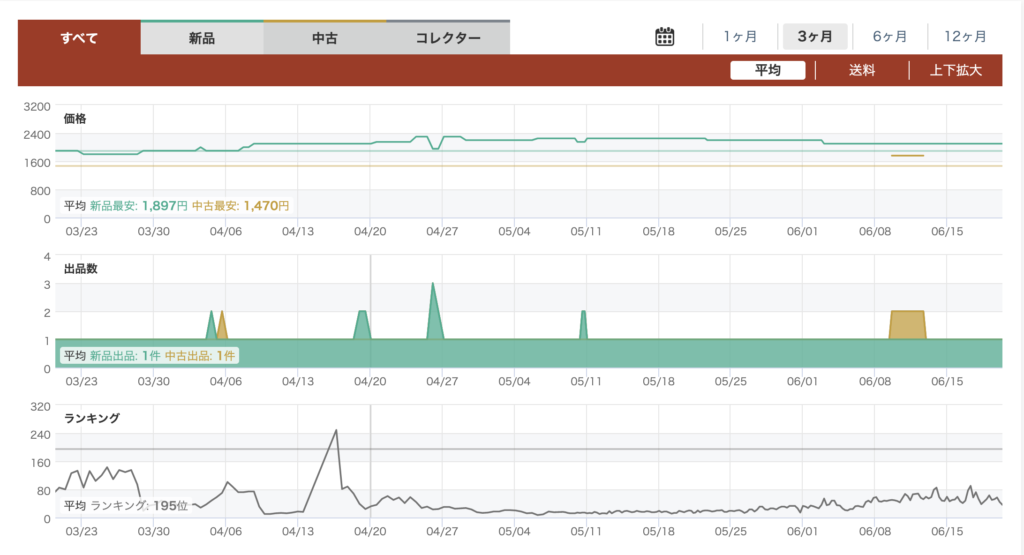Image resolution: width=1024 pixels, height=555 pixels.
Task: Click the 平均 ランキング 195位 label
Action: (125, 505)
